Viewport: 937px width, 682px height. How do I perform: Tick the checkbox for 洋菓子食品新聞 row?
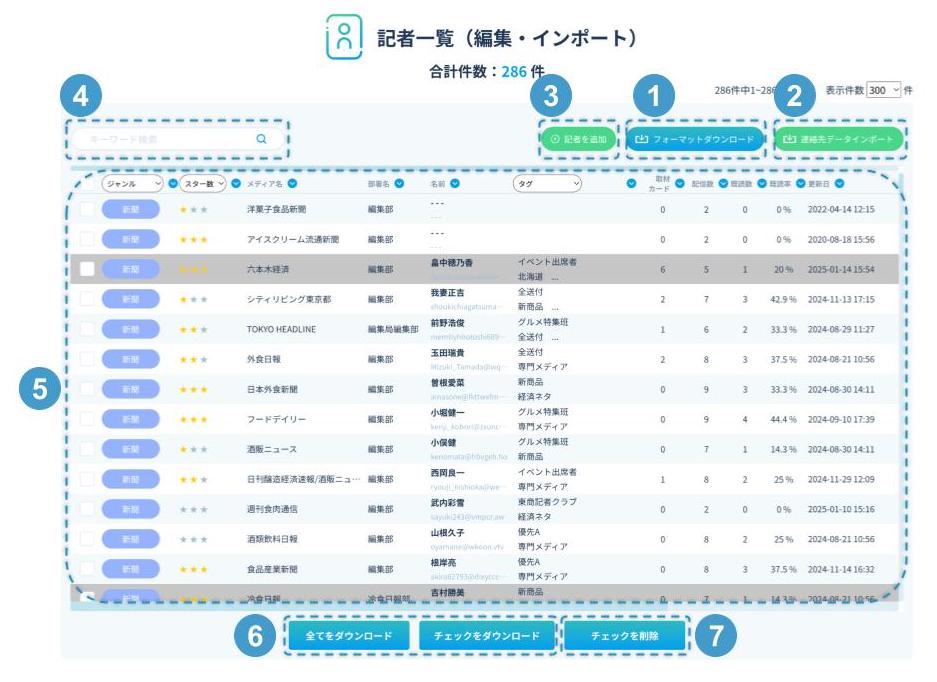(x=87, y=210)
